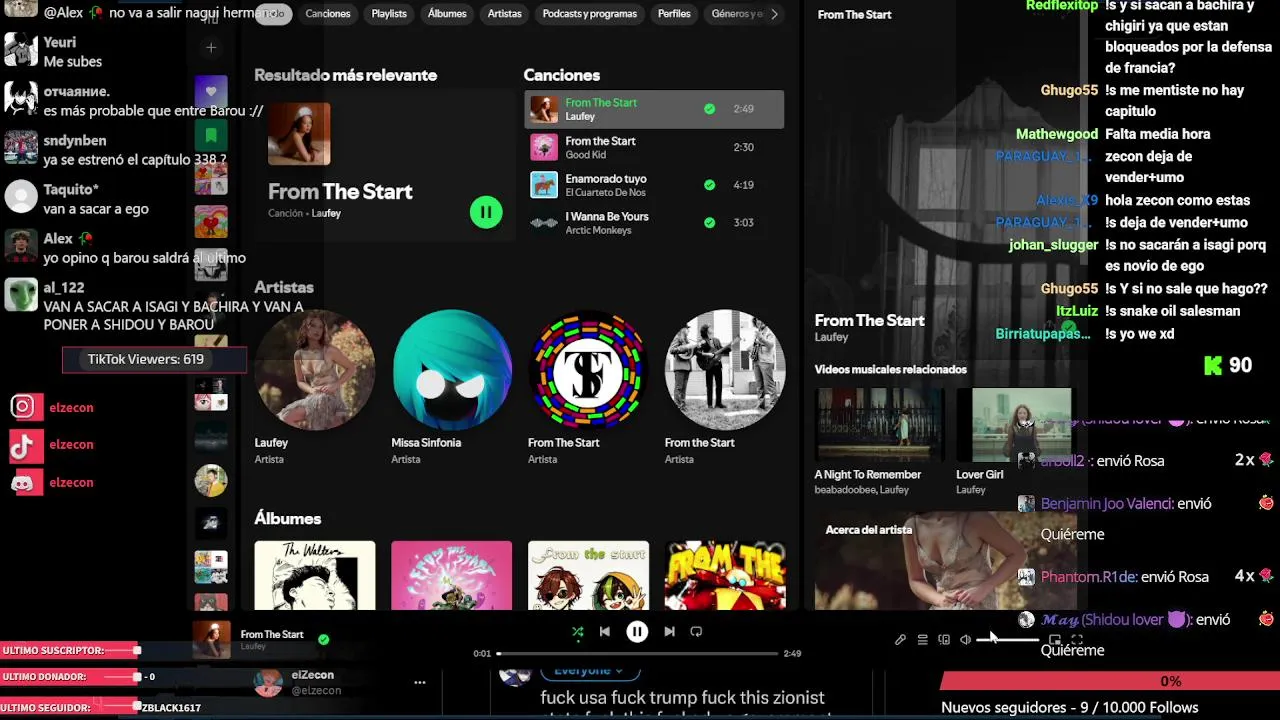Toggle saved checkmark for Enamorado tuyo
The image size is (1280, 720).
(709, 185)
